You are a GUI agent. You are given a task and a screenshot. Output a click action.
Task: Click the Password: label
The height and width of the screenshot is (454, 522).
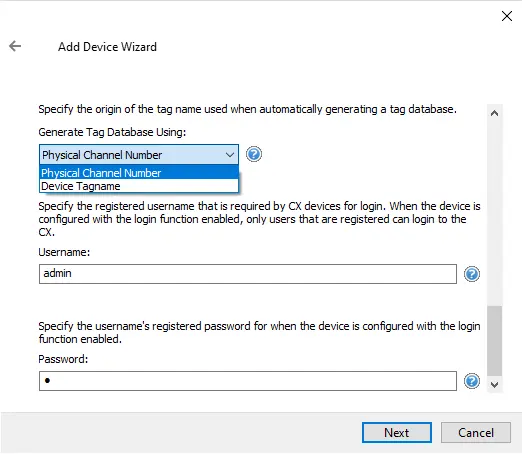pos(63,359)
